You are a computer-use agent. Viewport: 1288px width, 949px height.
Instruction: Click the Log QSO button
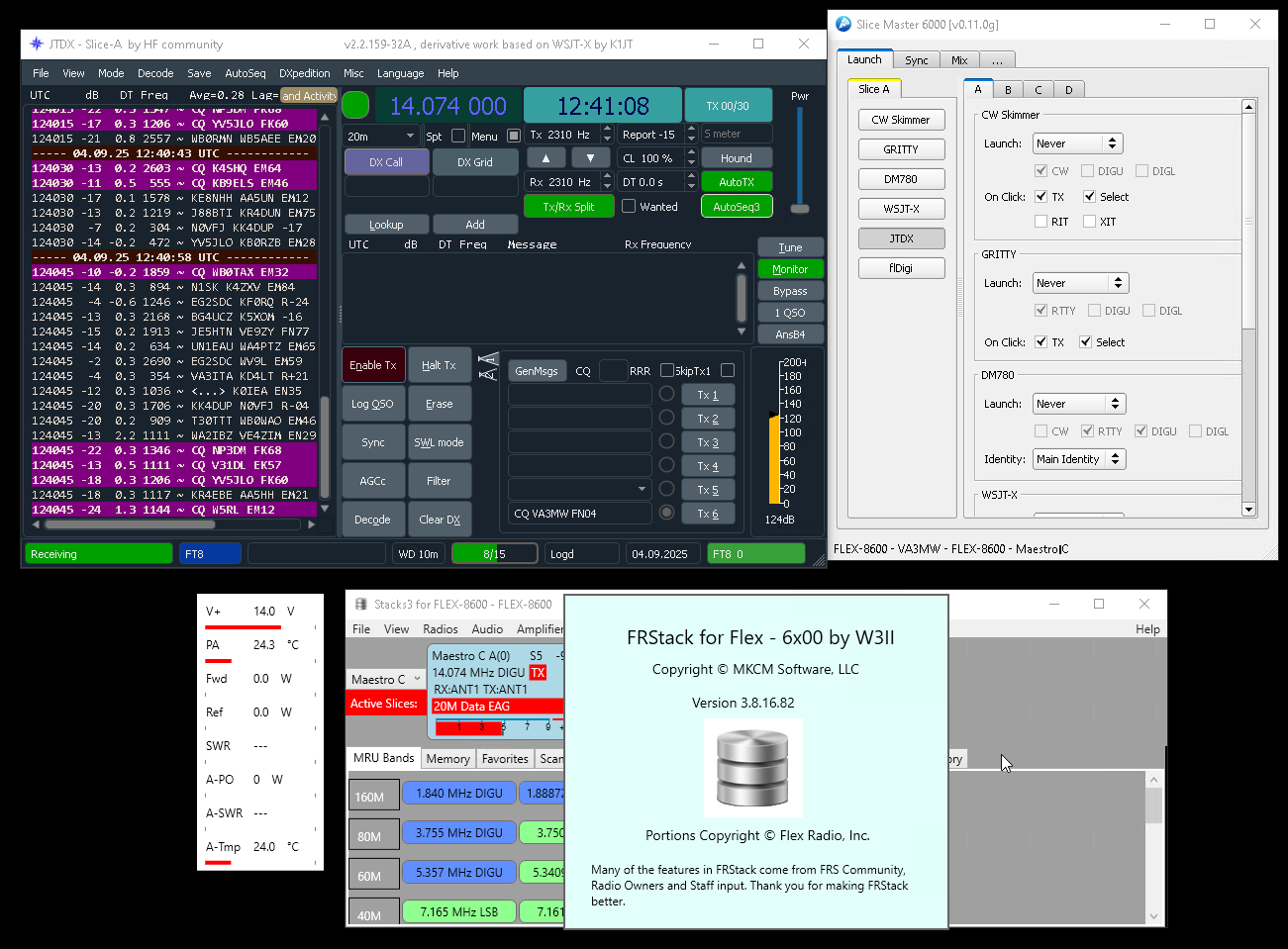(372, 404)
